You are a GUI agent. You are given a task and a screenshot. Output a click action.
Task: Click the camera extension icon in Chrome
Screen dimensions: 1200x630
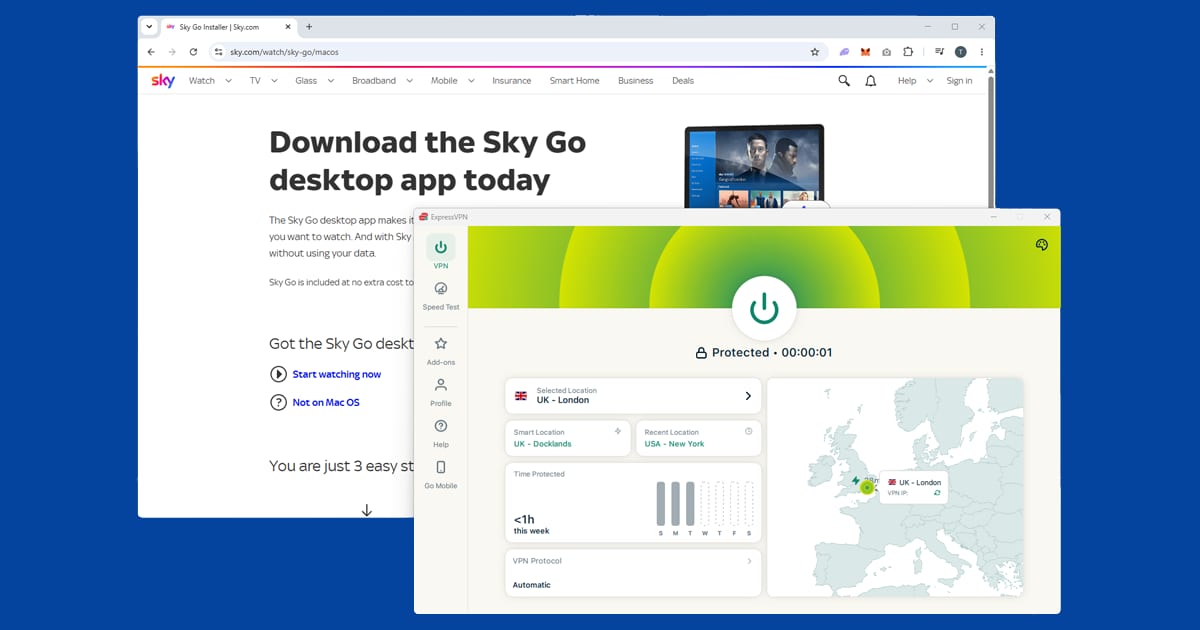[x=887, y=52]
